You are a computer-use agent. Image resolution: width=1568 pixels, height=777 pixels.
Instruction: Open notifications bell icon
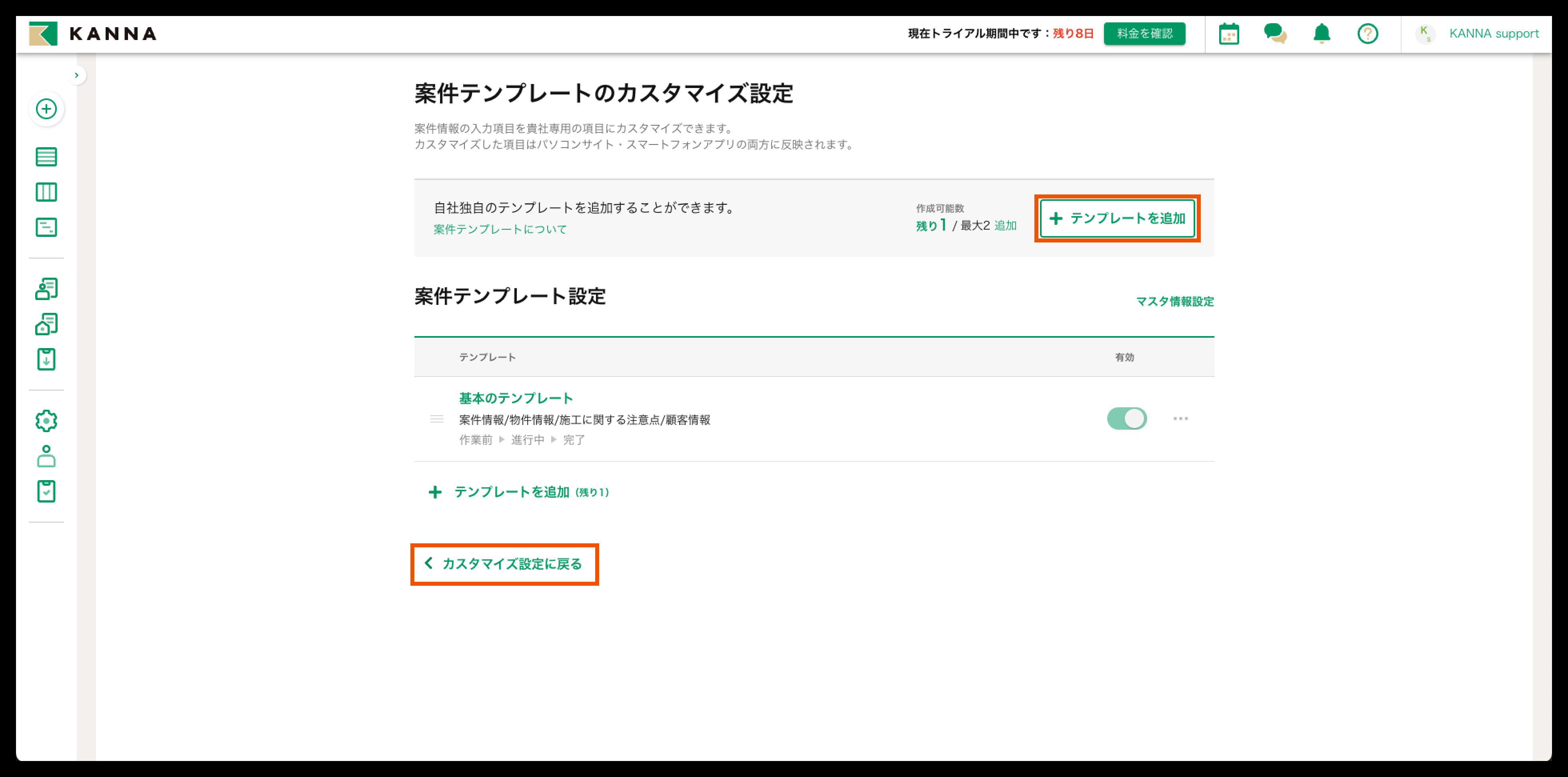tap(1322, 34)
